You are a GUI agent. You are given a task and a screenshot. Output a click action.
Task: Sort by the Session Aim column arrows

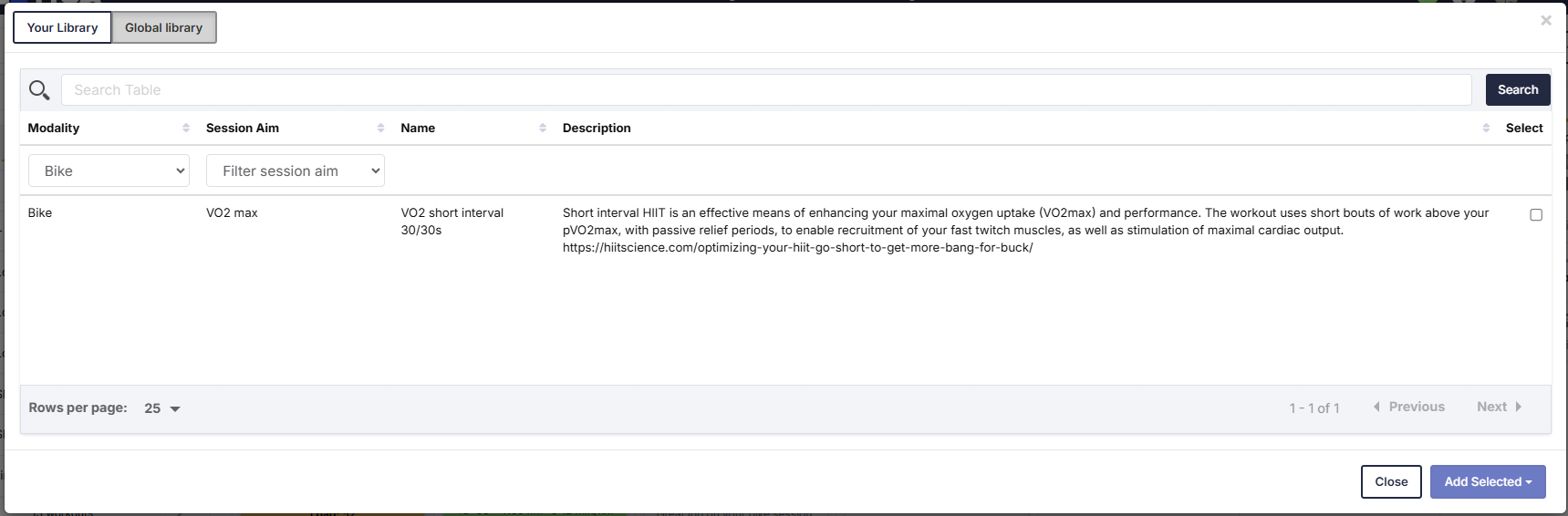[x=380, y=129]
